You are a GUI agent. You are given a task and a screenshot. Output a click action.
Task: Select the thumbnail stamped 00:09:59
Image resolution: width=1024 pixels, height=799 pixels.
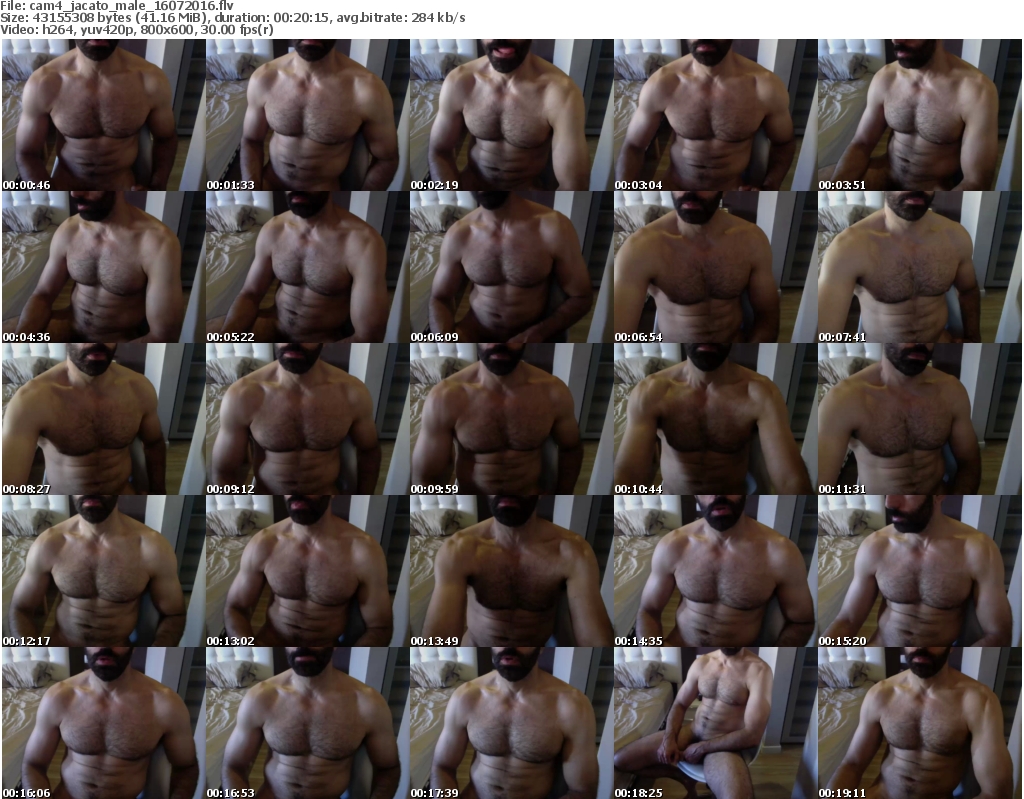point(511,419)
